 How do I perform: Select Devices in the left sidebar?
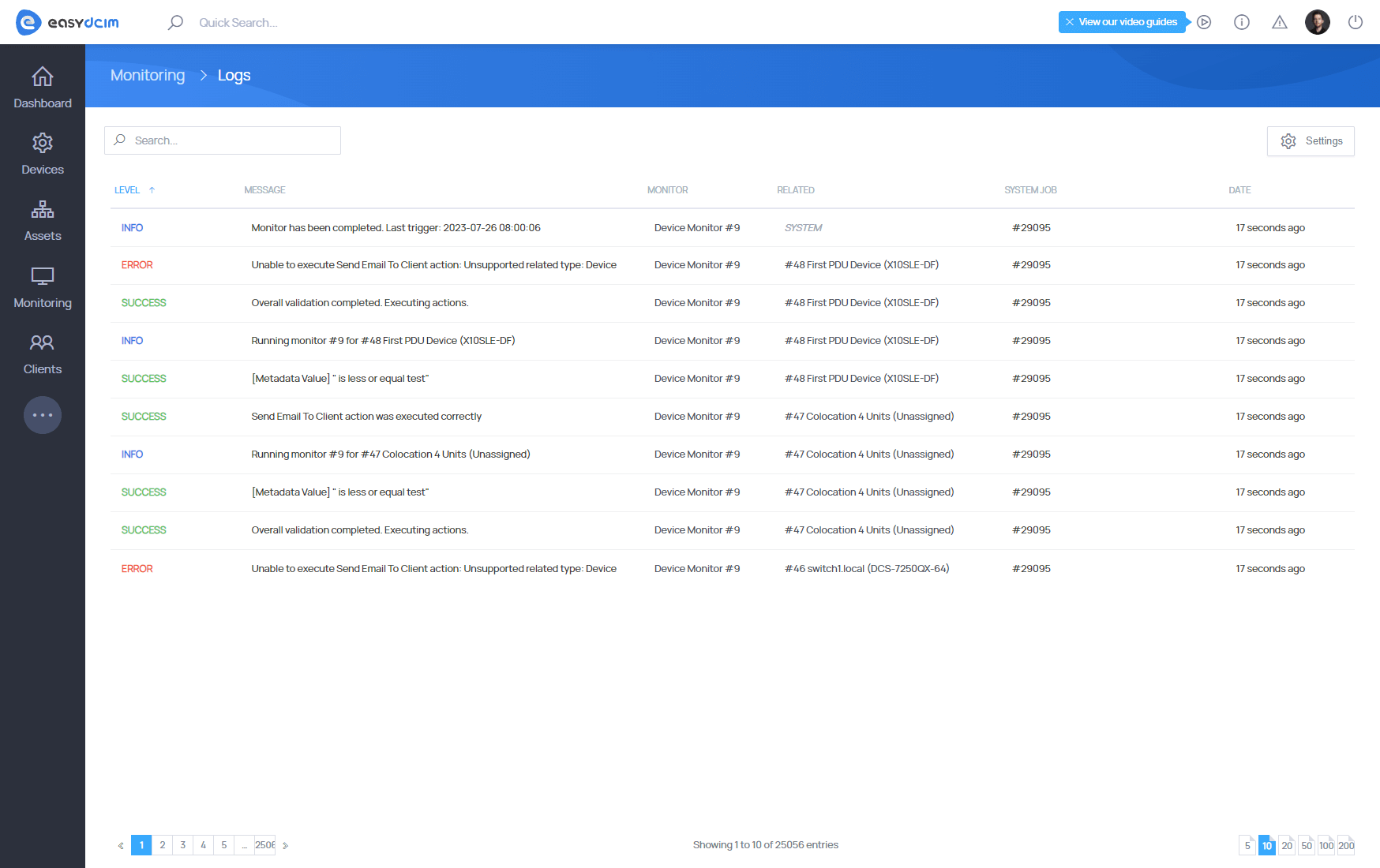(x=42, y=153)
